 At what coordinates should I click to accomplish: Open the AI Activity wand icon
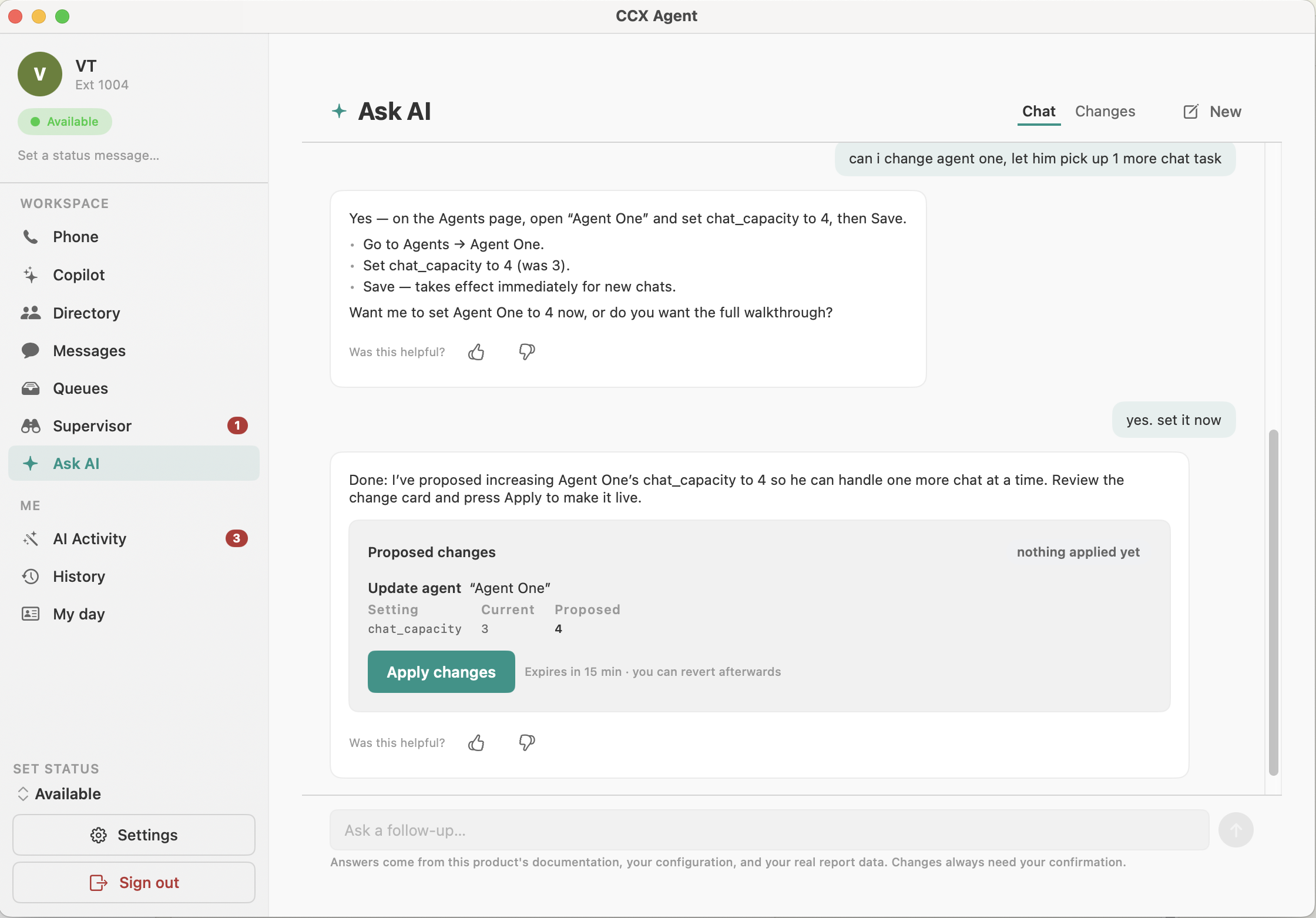[x=31, y=539]
